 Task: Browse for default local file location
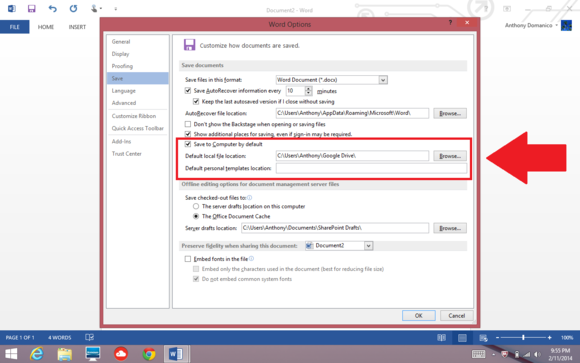pyautogui.click(x=450, y=156)
